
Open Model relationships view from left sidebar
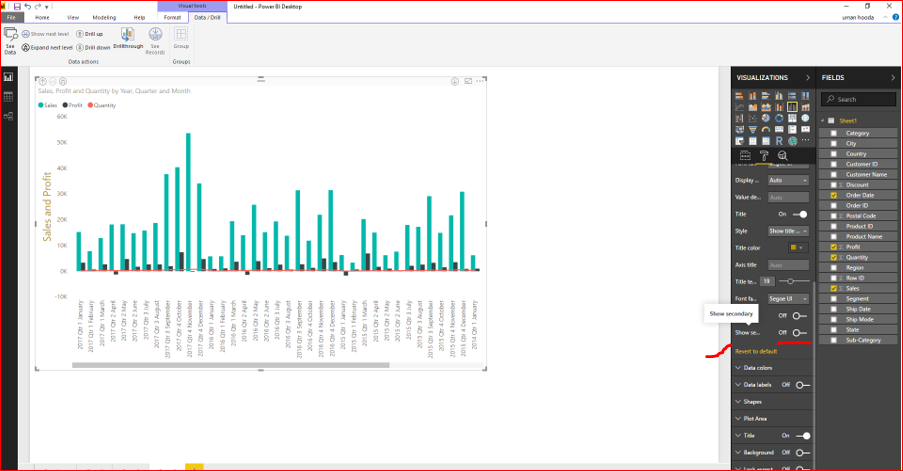click(8, 116)
